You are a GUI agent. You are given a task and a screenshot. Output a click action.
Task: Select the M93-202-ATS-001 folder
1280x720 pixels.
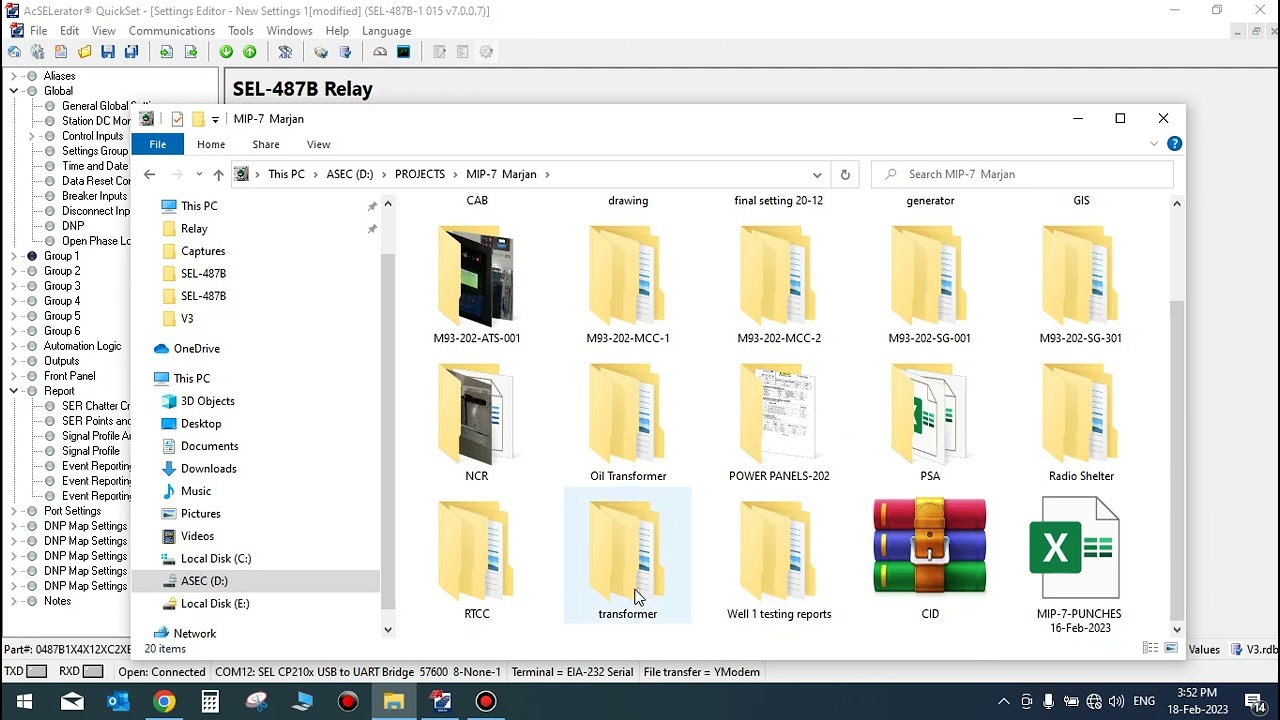pyautogui.click(x=477, y=286)
